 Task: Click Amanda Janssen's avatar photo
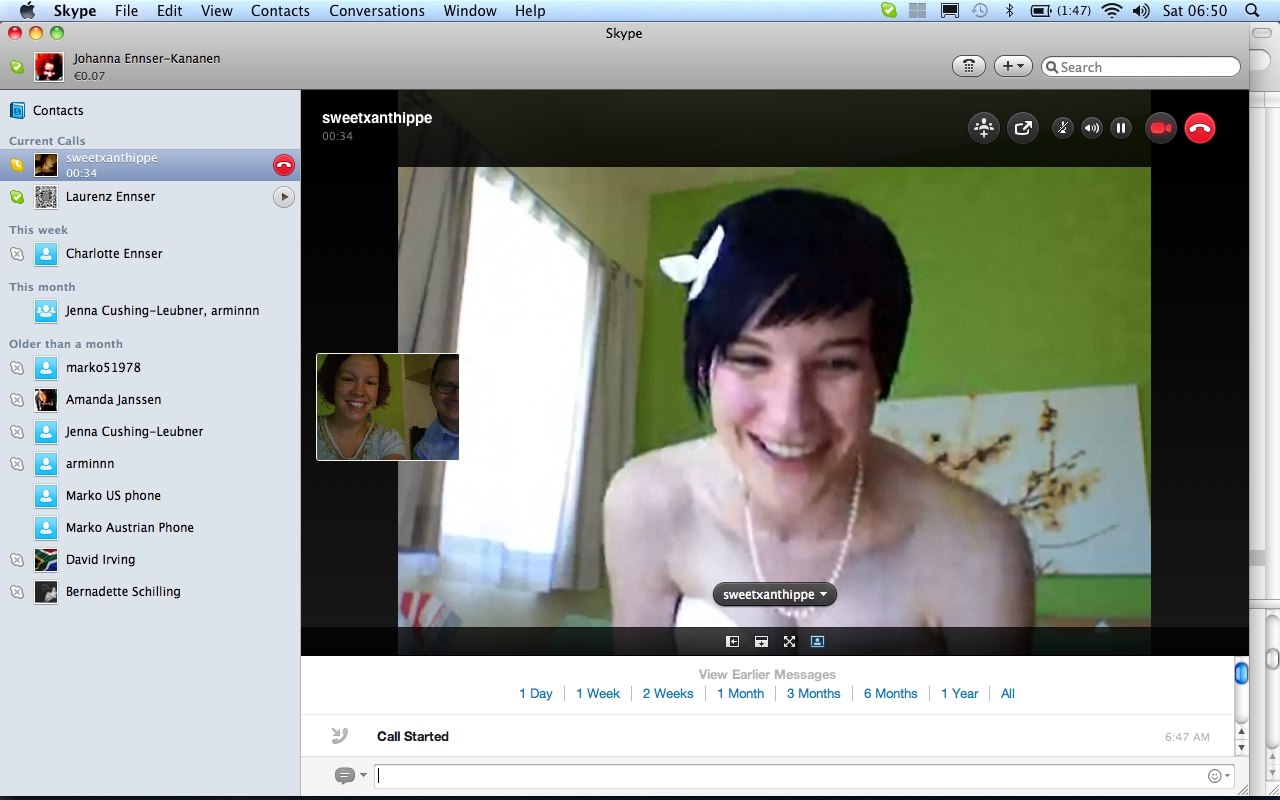click(x=46, y=400)
